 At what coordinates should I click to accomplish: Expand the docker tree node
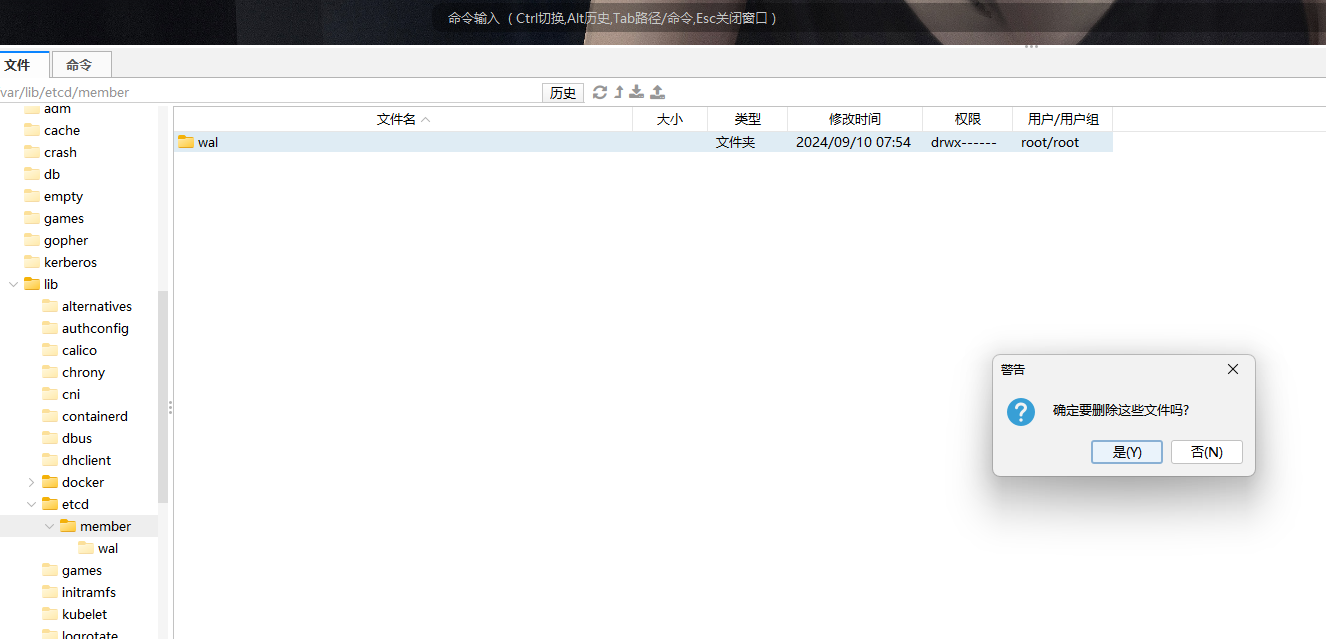coord(31,482)
